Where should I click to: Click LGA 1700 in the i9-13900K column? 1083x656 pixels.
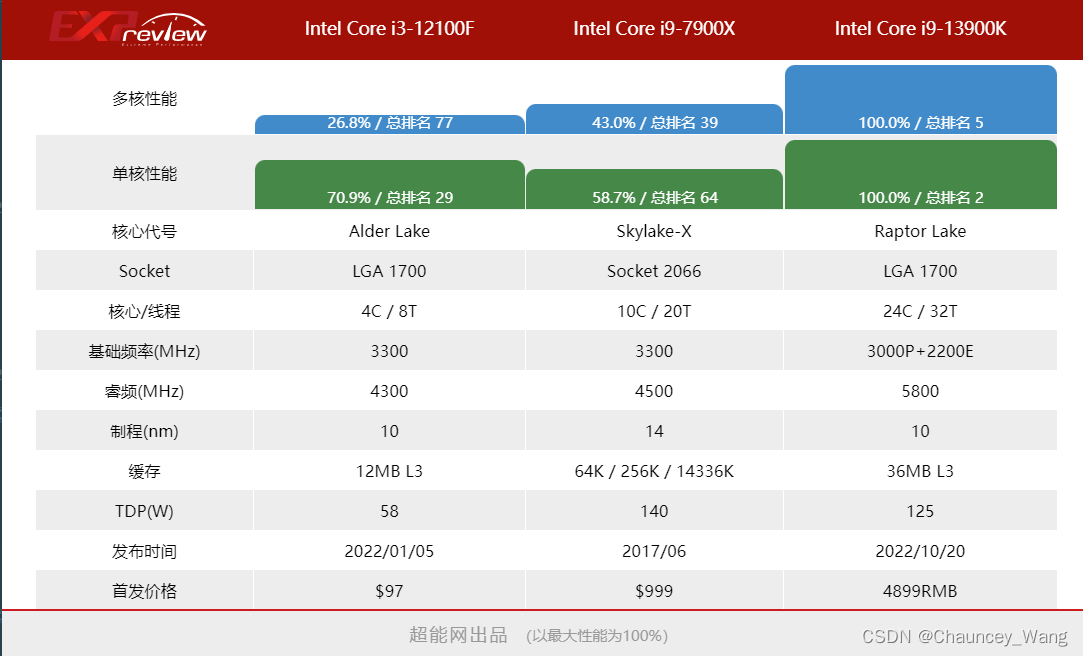click(920, 271)
